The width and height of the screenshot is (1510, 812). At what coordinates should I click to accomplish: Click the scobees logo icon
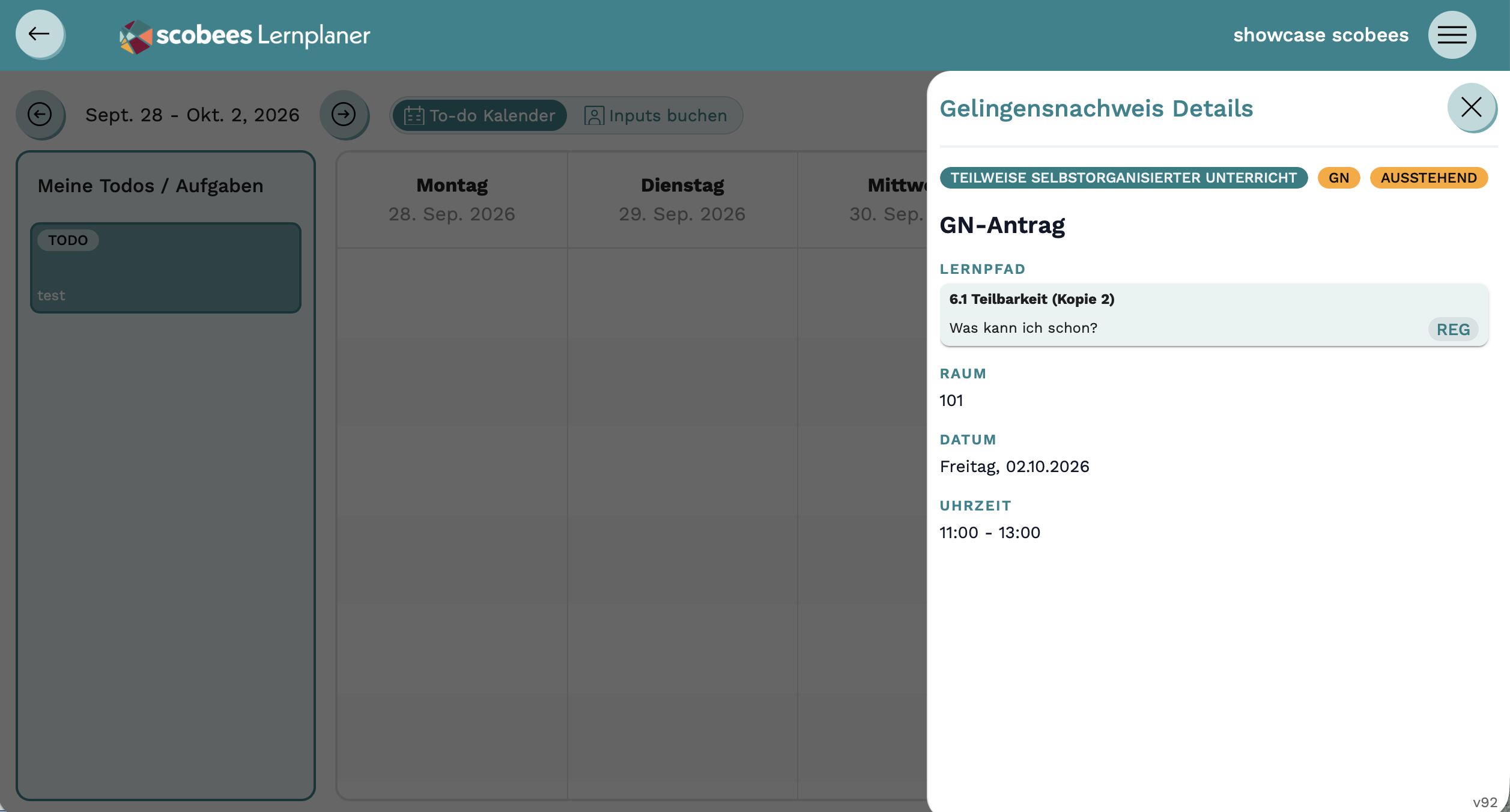(136, 37)
